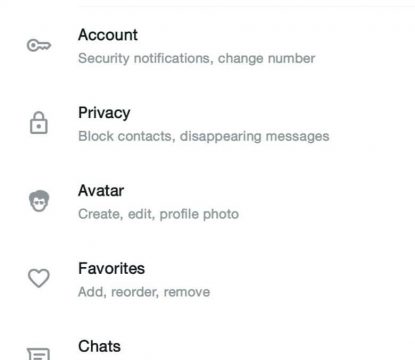Select 'Create, edit, profile photo' subtitle
Screen dimensions: 415x360
pos(159,214)
